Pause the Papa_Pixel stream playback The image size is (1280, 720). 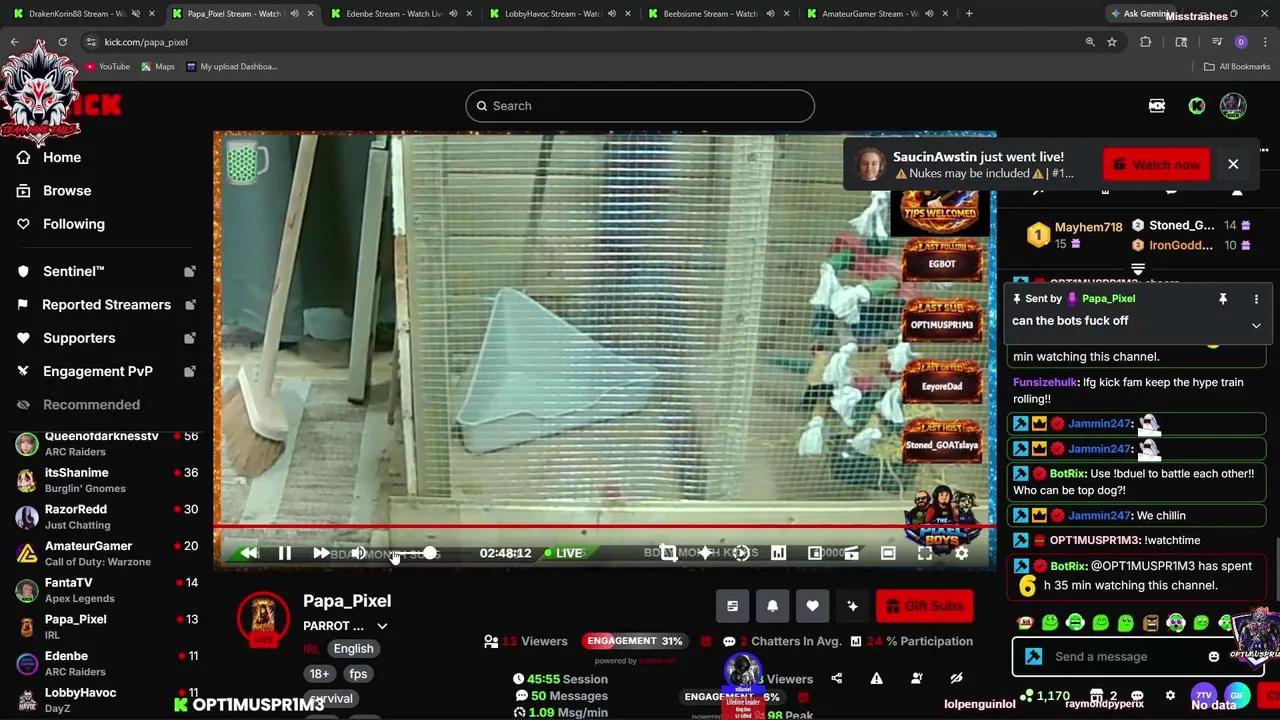point(285,553)
